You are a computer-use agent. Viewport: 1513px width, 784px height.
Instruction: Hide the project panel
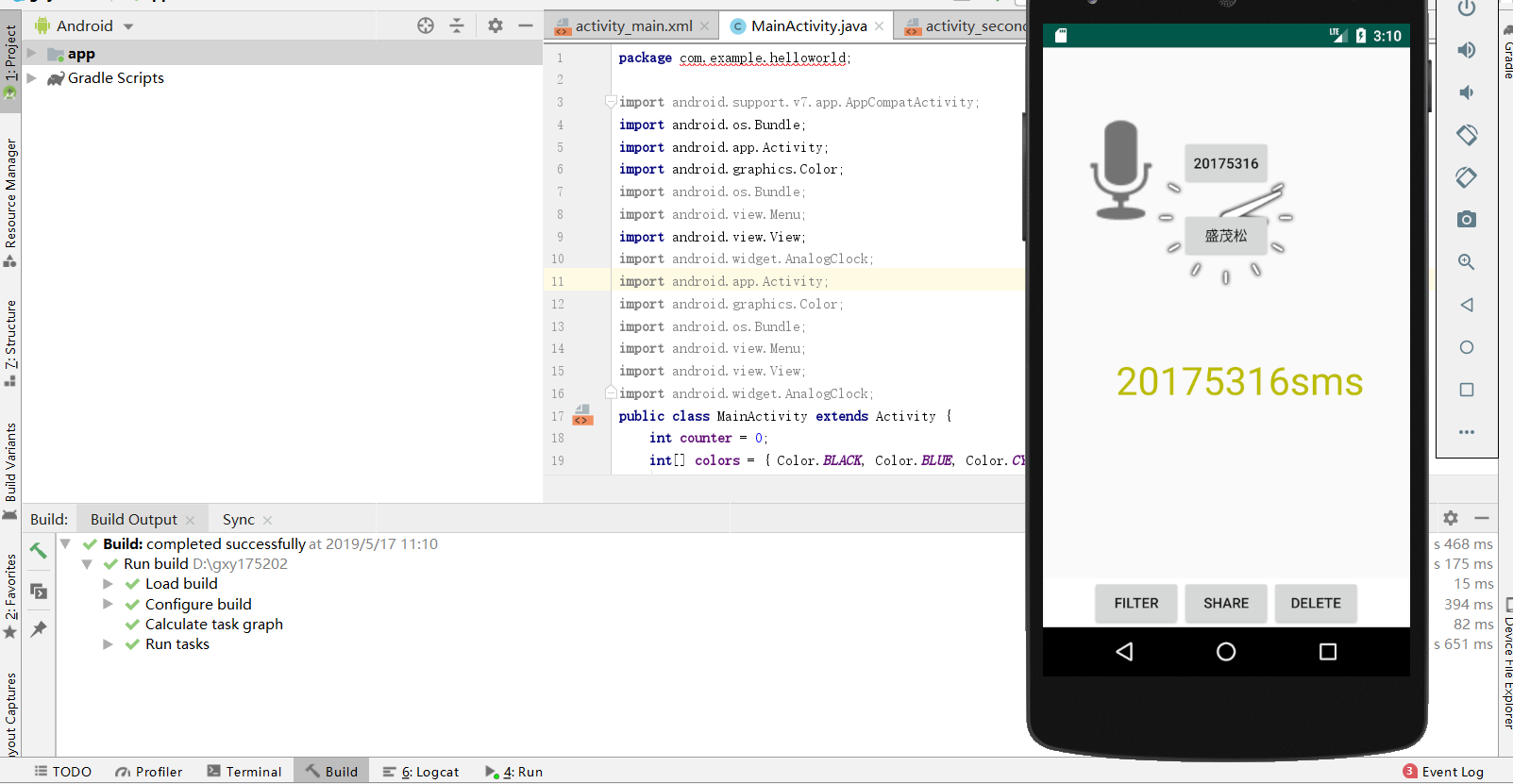point(526,26)
